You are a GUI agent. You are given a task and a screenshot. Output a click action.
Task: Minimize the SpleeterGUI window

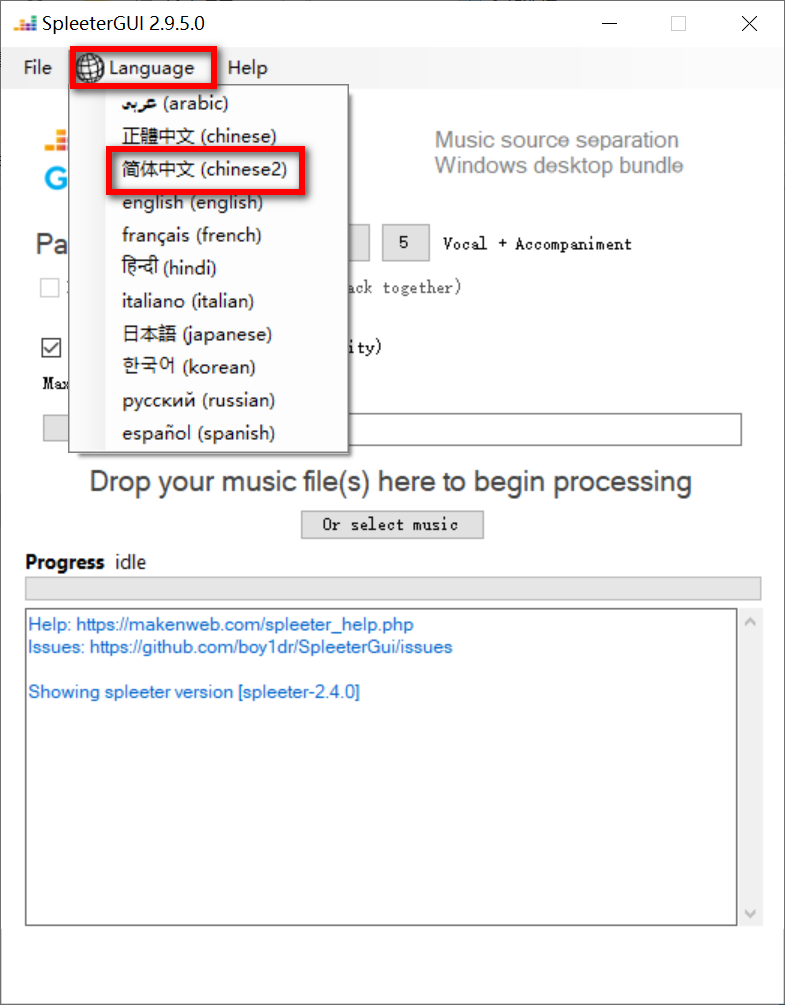(609, 24)
